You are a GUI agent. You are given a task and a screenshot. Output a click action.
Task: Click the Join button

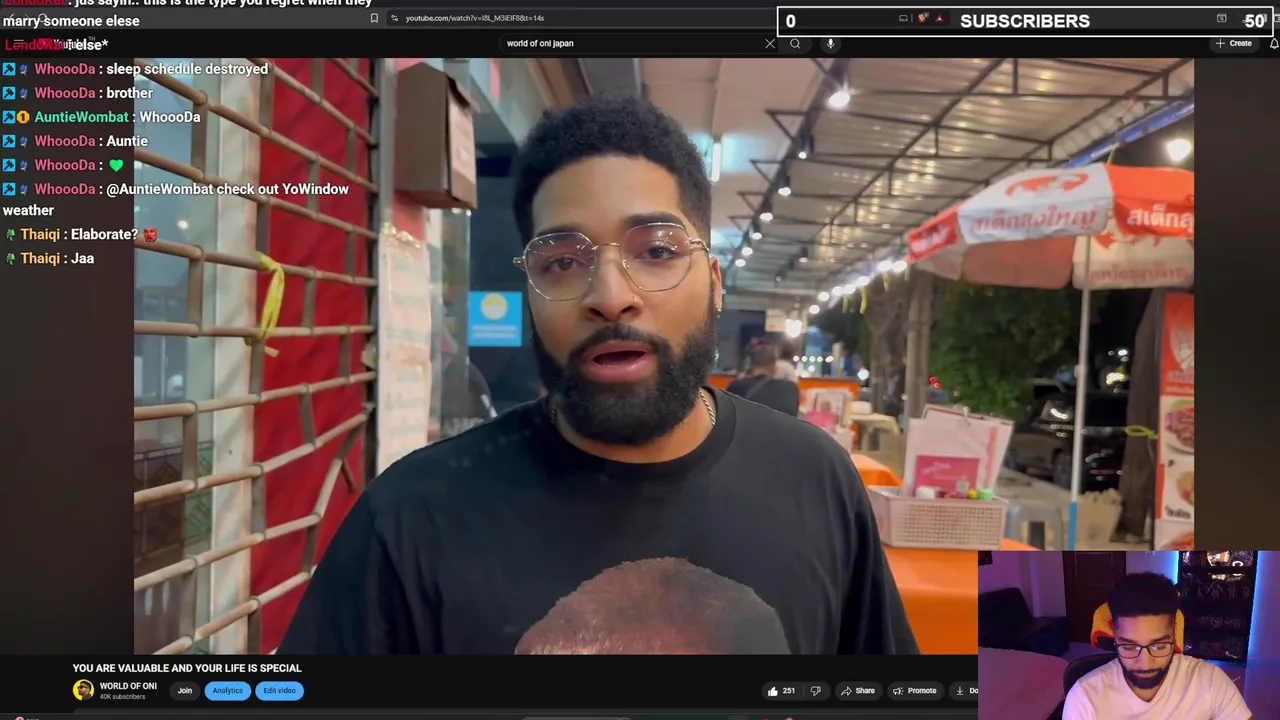point(185,690)
